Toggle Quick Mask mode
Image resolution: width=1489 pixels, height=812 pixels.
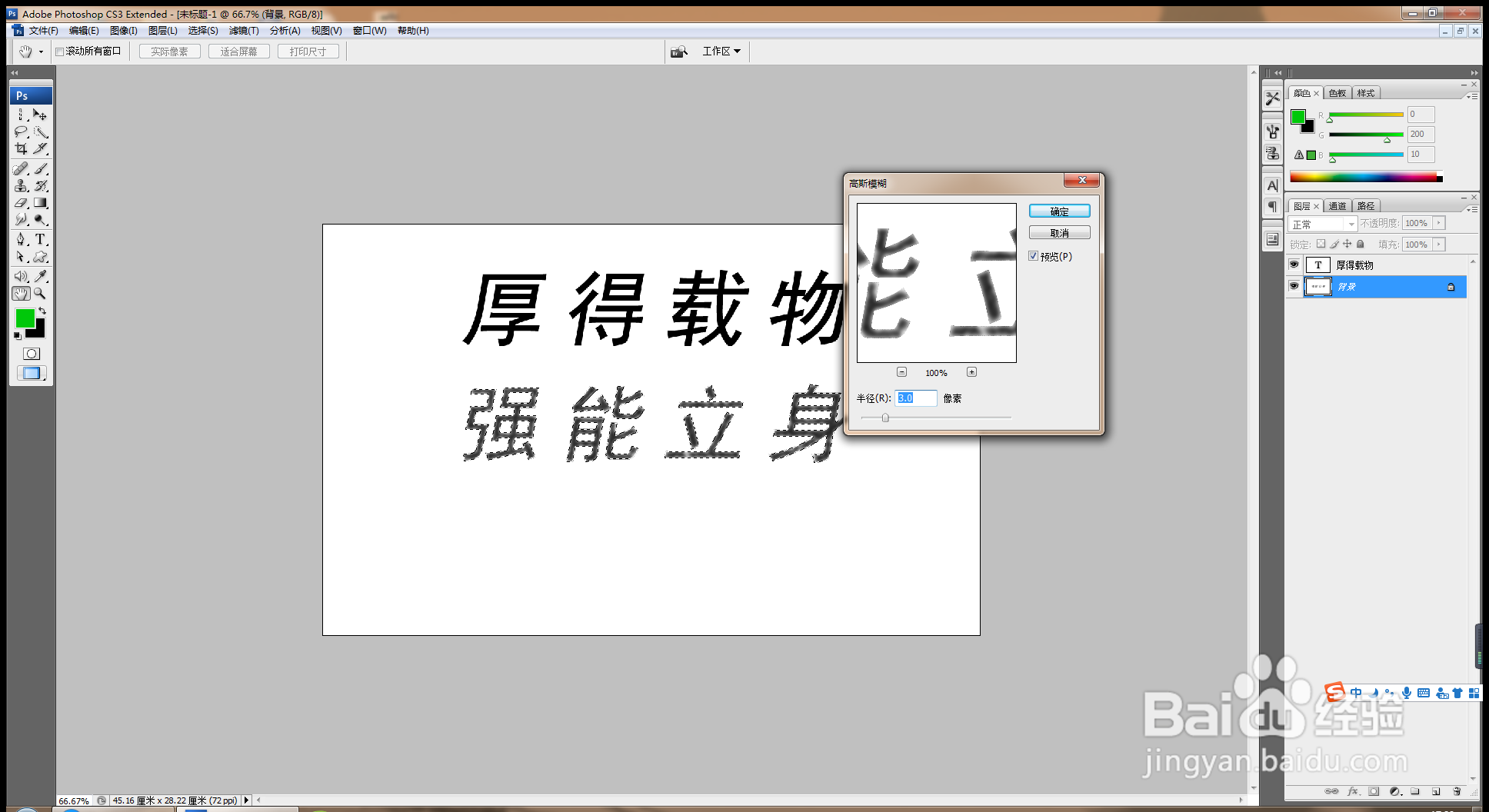point(32,354)
